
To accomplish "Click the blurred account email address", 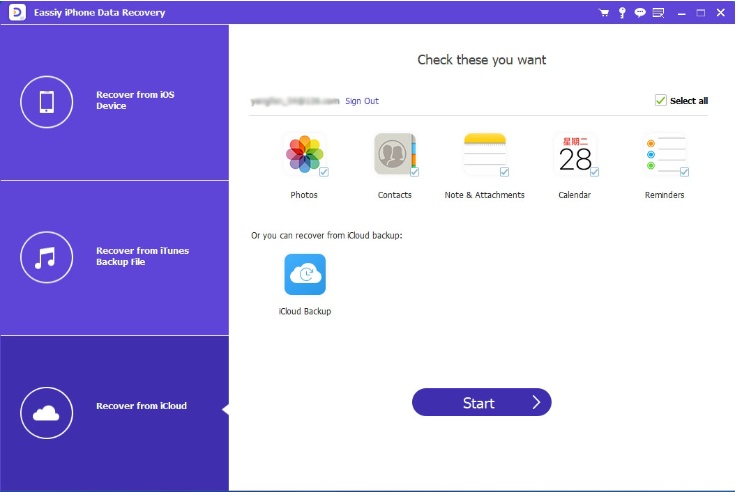I will 295,101.
